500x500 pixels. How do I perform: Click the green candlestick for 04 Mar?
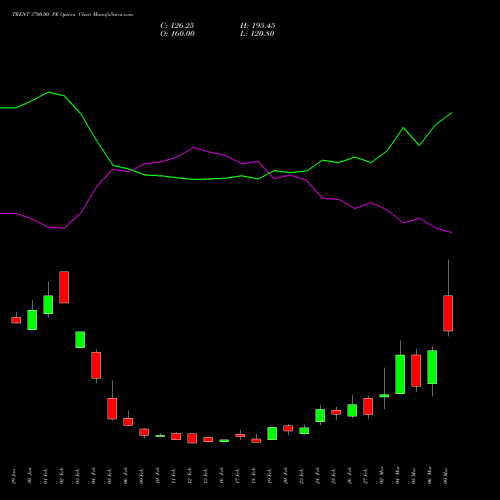click(400, 374)
